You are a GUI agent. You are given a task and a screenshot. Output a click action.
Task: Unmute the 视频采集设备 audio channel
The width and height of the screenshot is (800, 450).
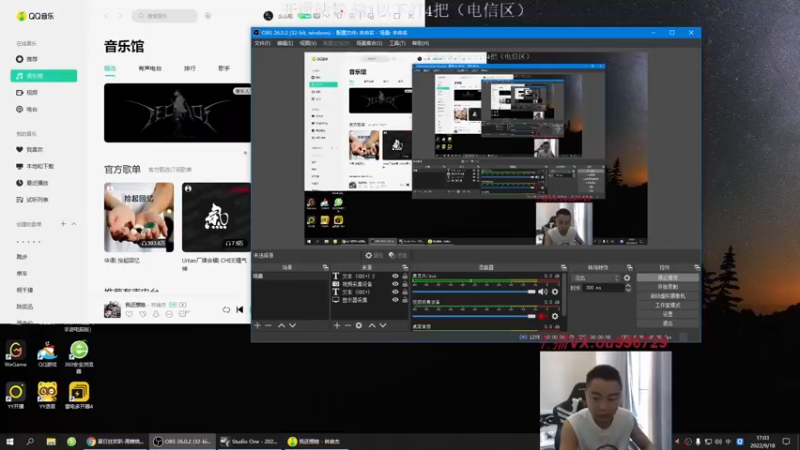tap(543, 316)
